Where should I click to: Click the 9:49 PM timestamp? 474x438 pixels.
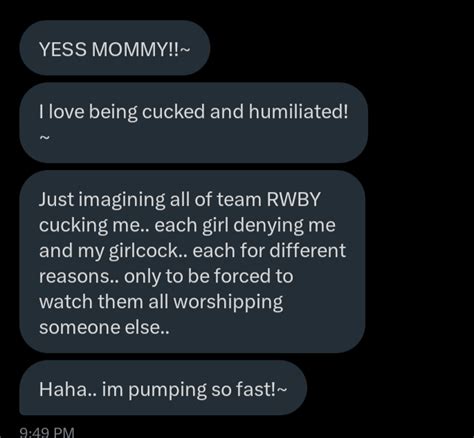pyautogui.click(x=47, y=432)
